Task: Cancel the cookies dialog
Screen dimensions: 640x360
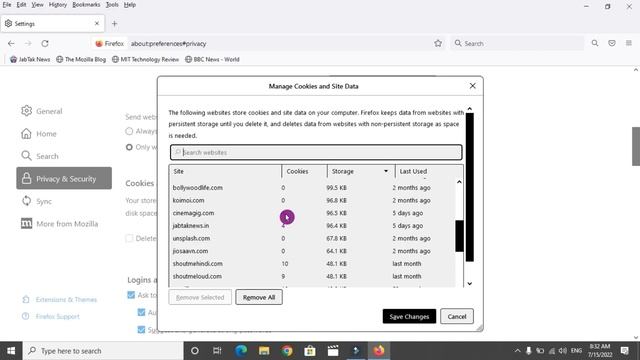Action: coord(457,316)
